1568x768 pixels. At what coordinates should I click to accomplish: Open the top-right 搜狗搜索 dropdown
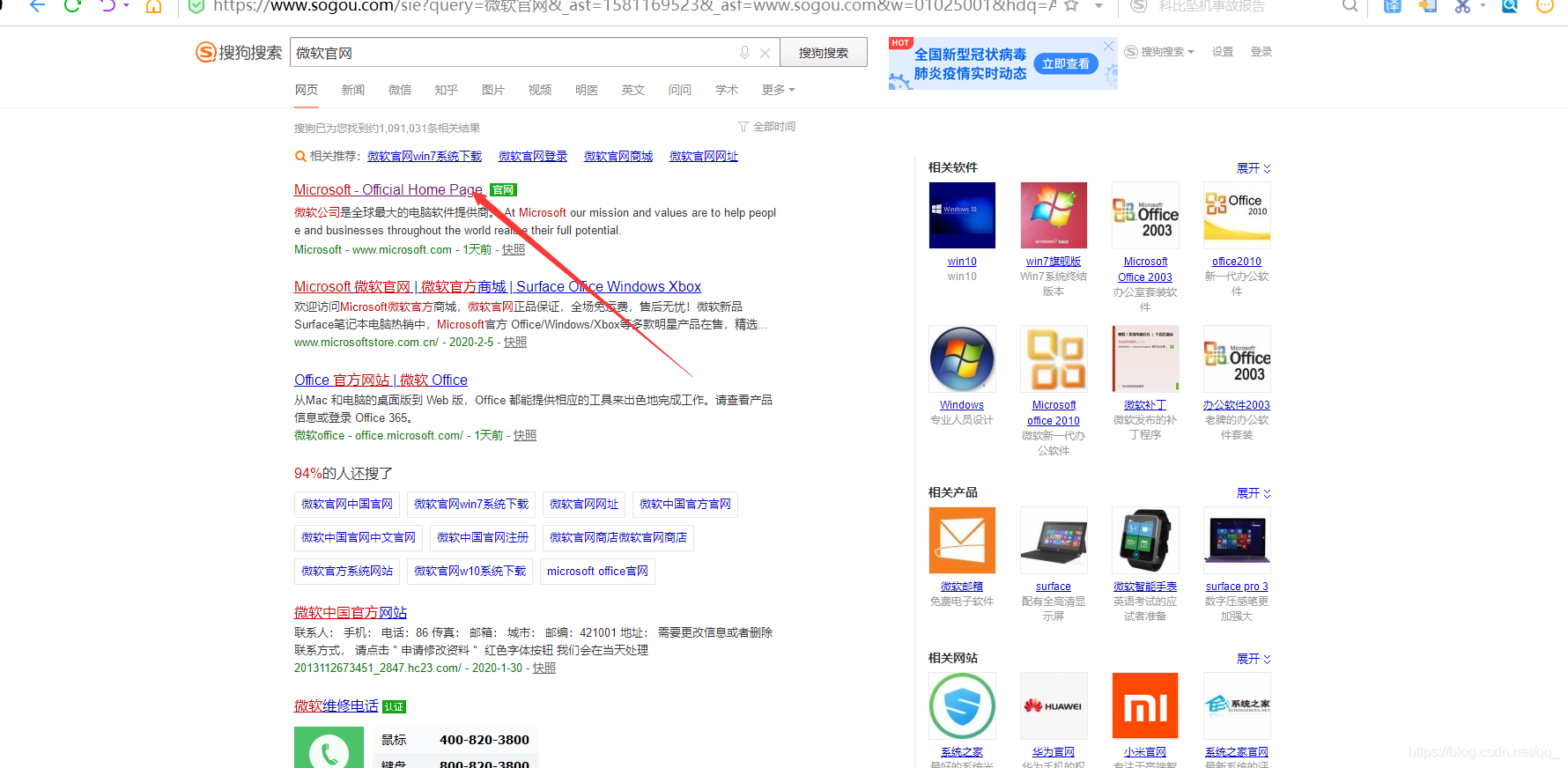coord(1159,52)
